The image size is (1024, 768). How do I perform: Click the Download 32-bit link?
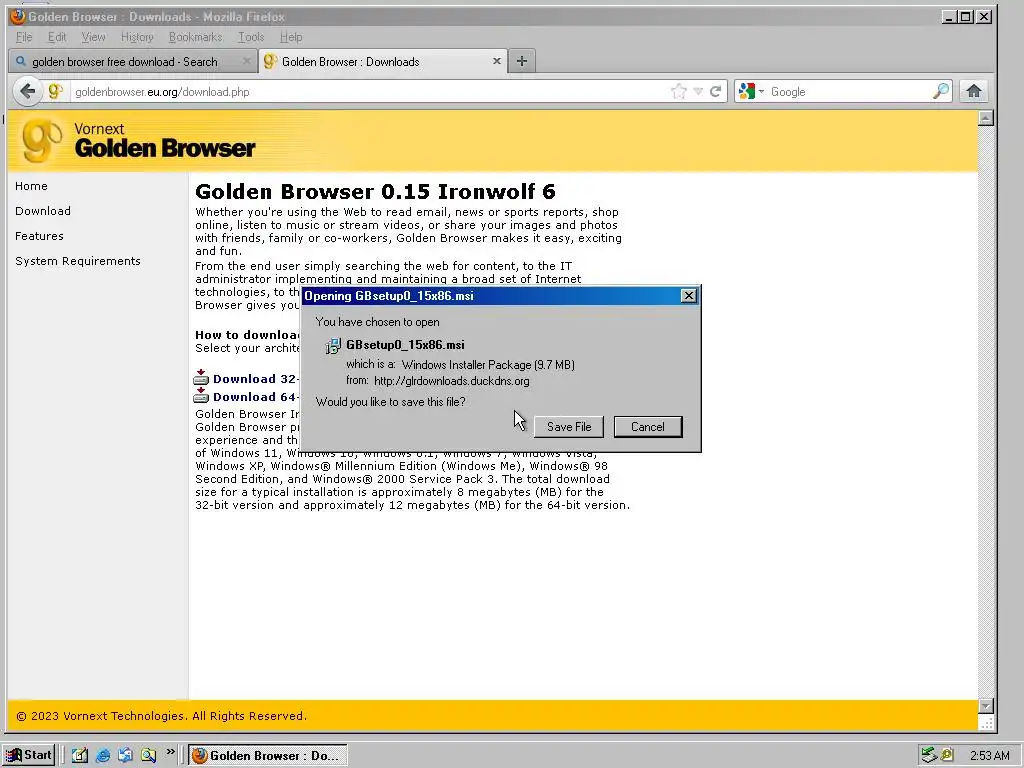(255, 379)
